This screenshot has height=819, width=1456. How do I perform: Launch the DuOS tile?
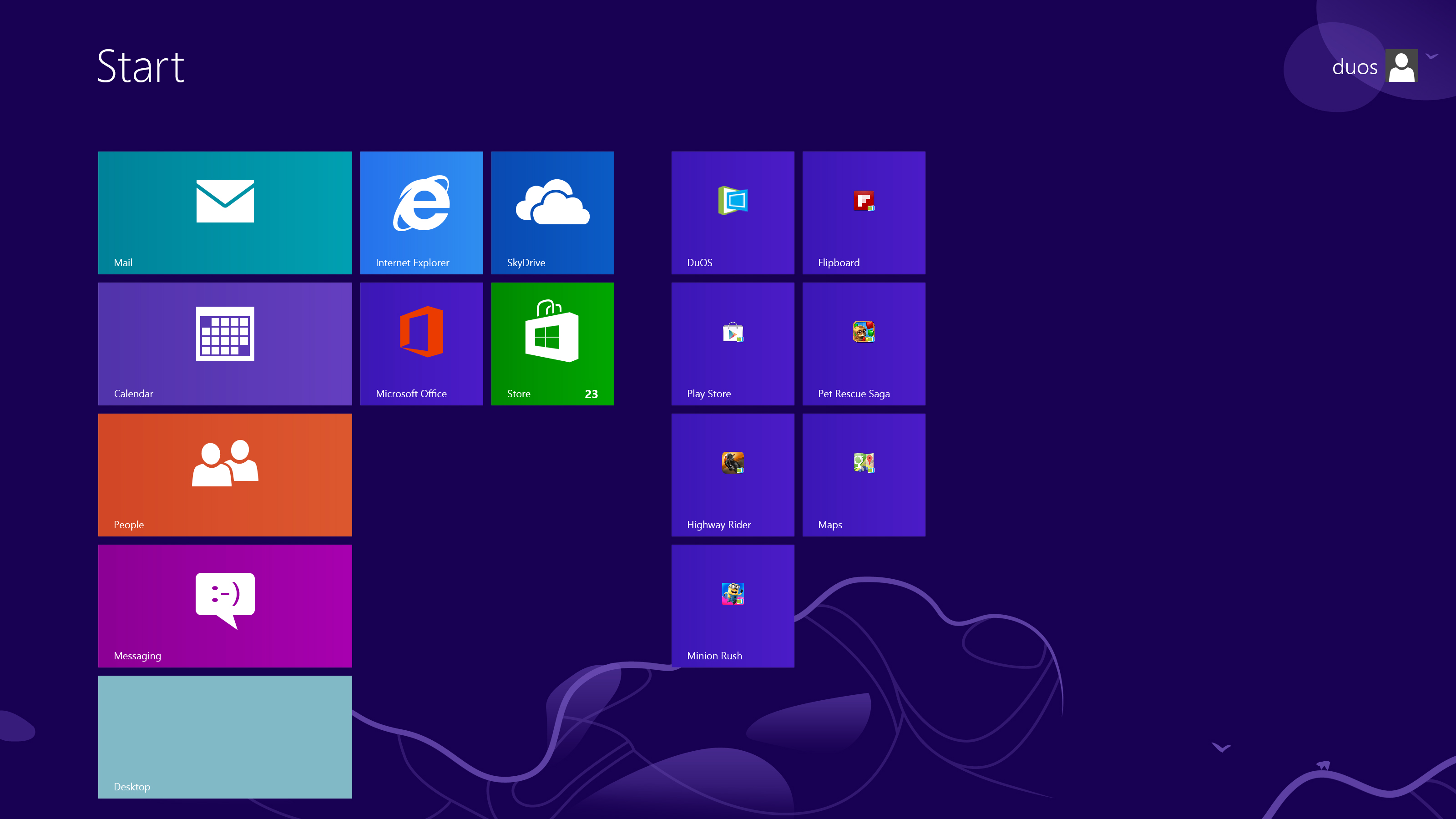733,212
